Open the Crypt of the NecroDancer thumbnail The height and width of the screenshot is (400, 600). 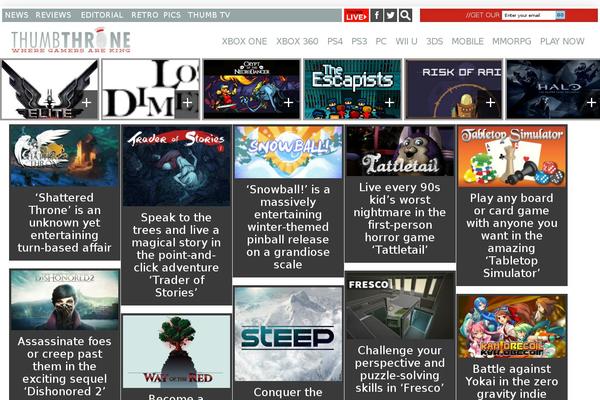click(x=252, y=89)
